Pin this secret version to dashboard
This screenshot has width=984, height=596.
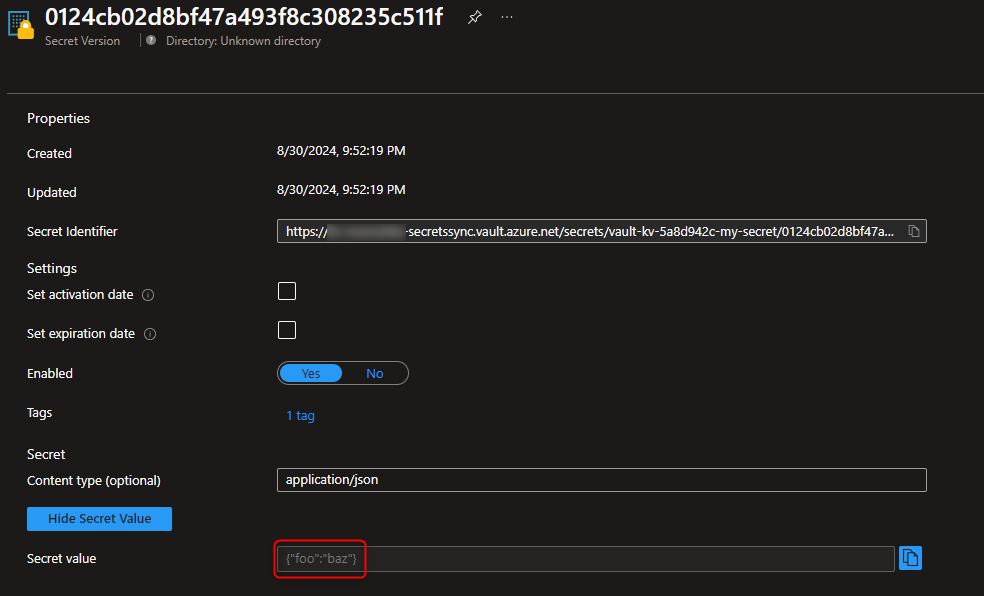(x=474, y=17)
